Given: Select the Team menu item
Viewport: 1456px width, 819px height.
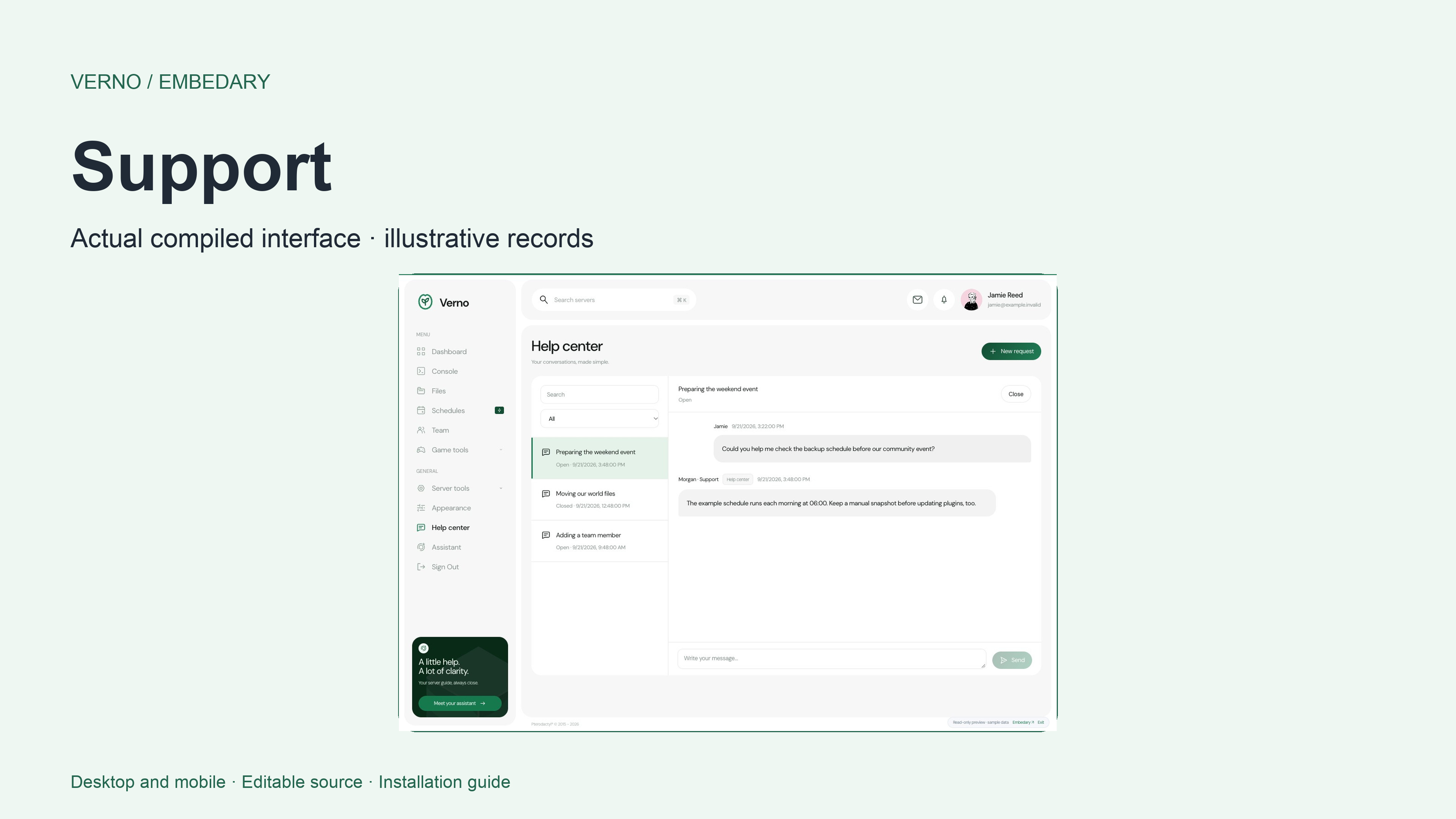Looking at the screenshot, I should pos(460,430).
